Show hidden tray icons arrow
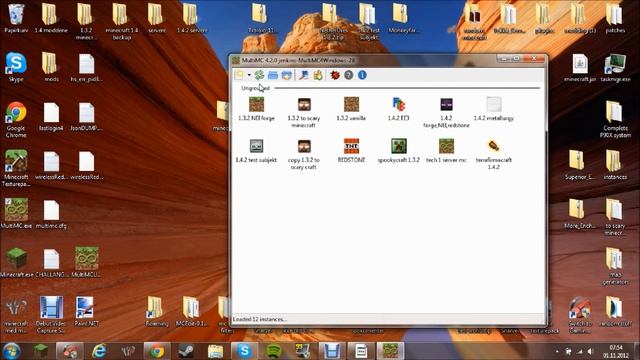640x360 pixels. tap(557, 351)
